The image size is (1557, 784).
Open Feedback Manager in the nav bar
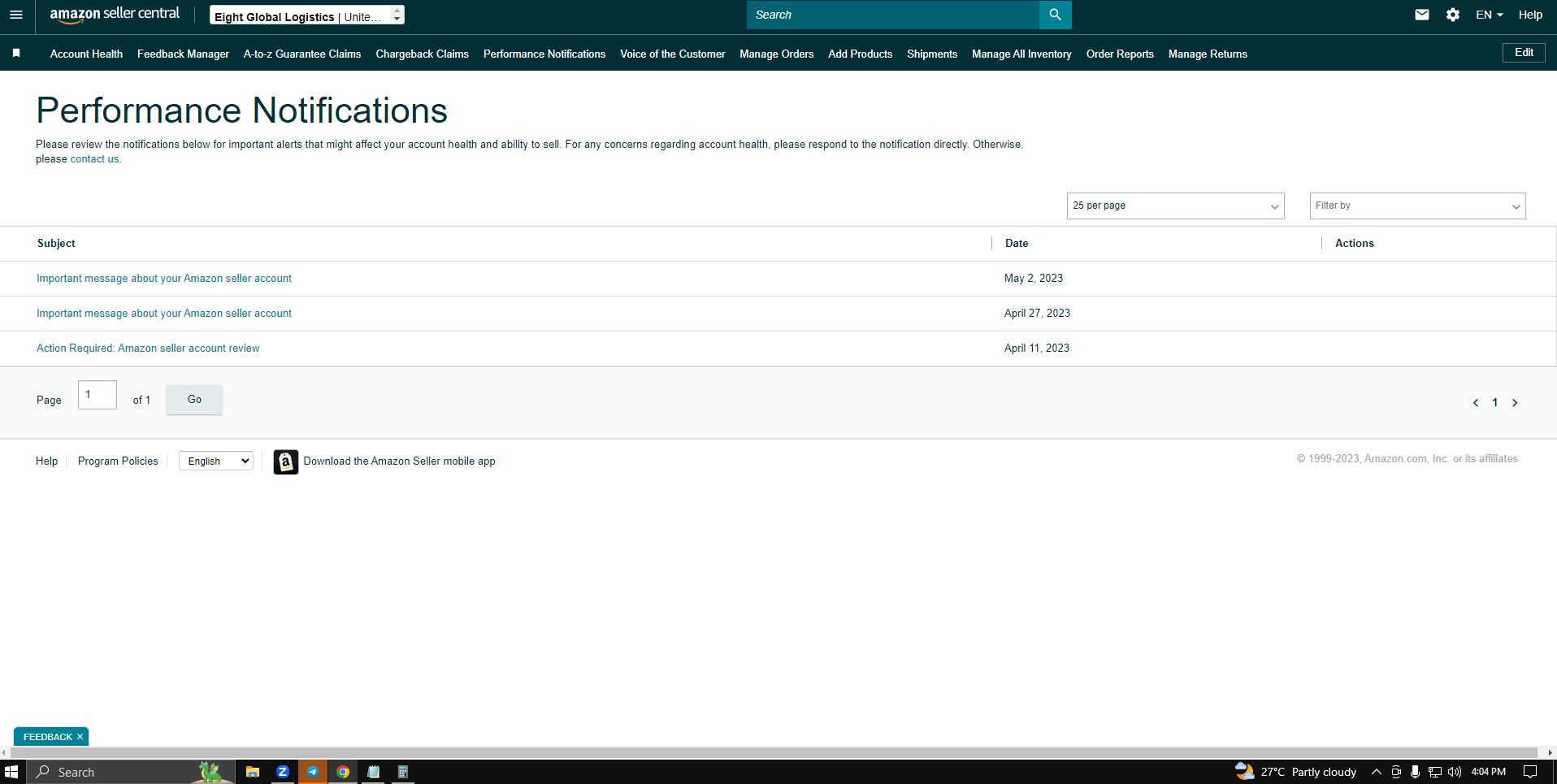[183, 54]
